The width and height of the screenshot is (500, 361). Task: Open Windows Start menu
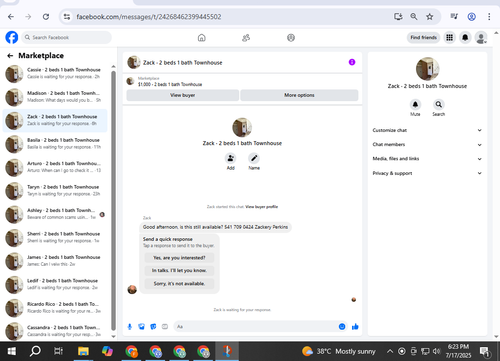coord(12,351)
